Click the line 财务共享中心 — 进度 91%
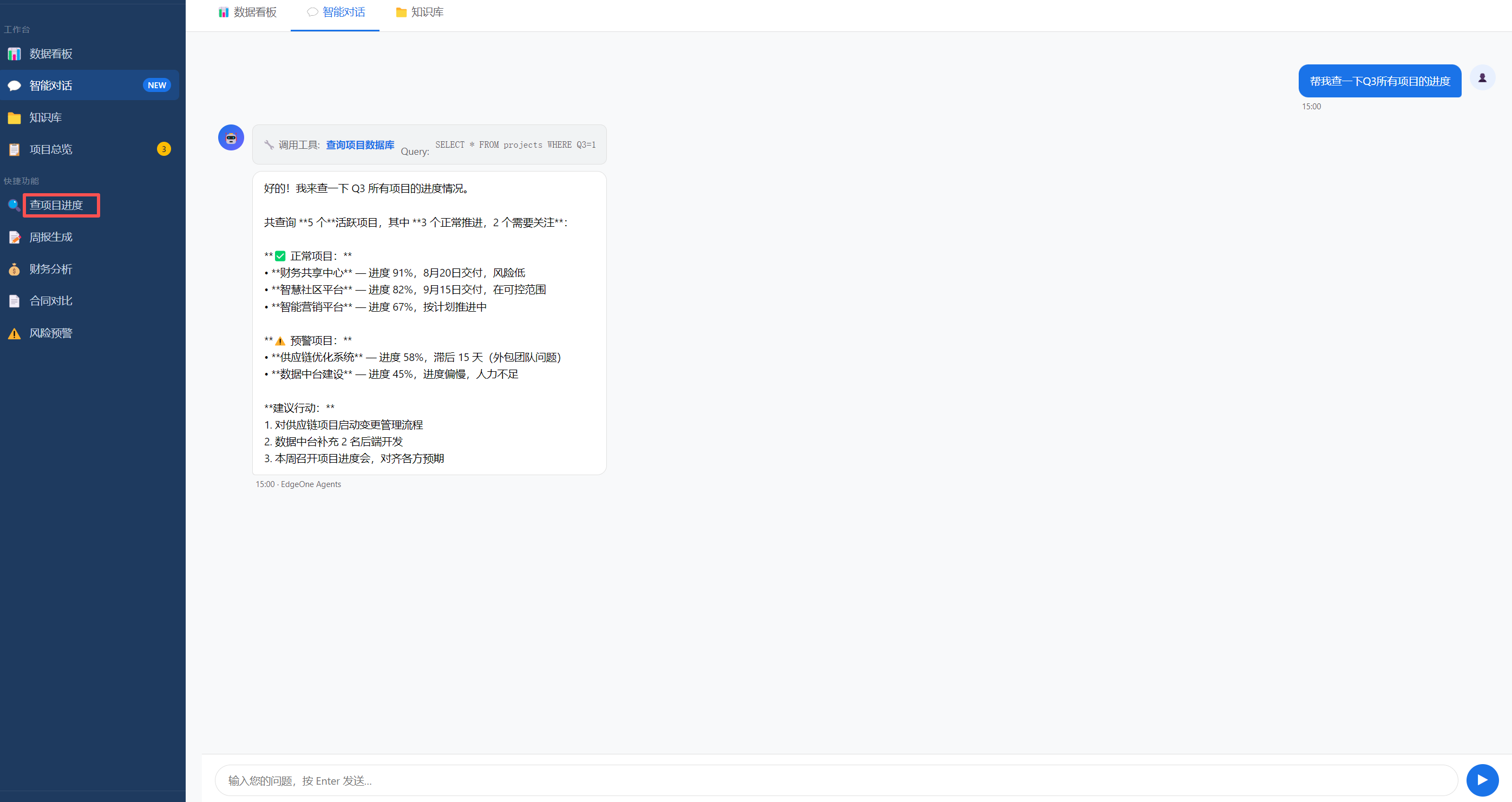The width and height of the screenshot is (1512, 802). [395, 273]
